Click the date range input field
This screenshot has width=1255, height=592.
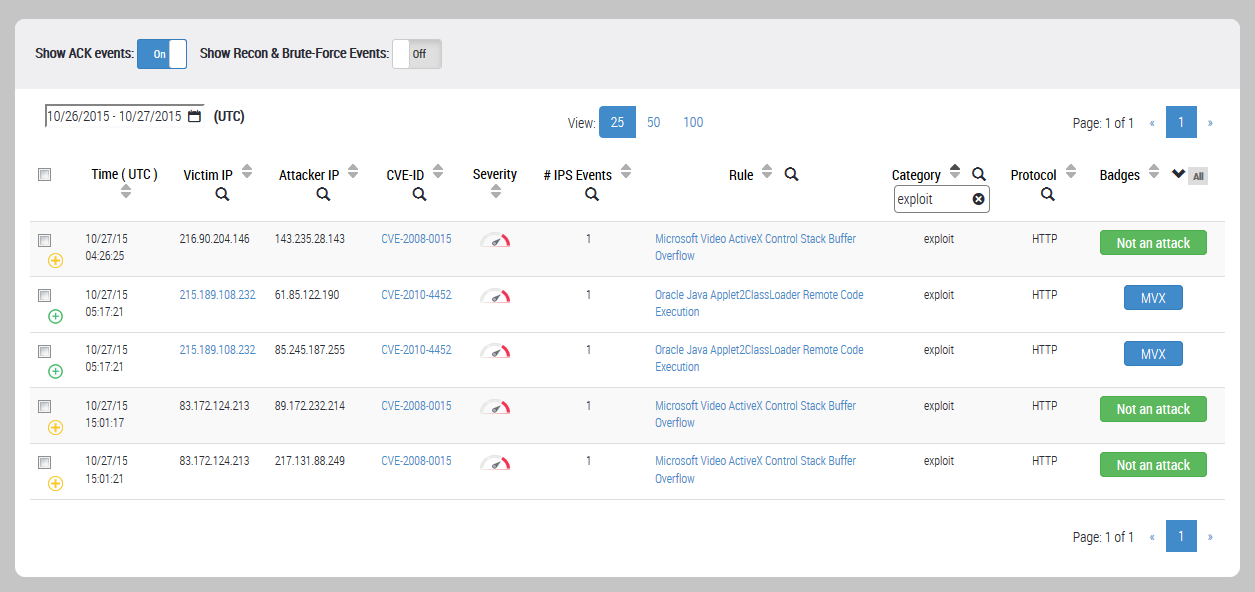(x=124, y=116)
